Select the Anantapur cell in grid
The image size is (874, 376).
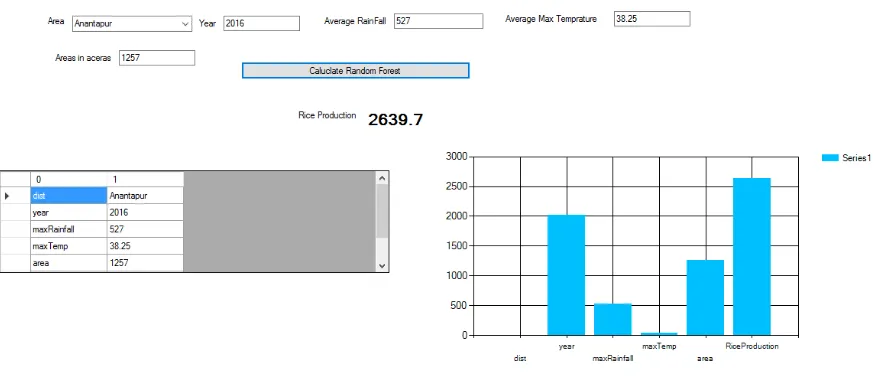[145, 196]
